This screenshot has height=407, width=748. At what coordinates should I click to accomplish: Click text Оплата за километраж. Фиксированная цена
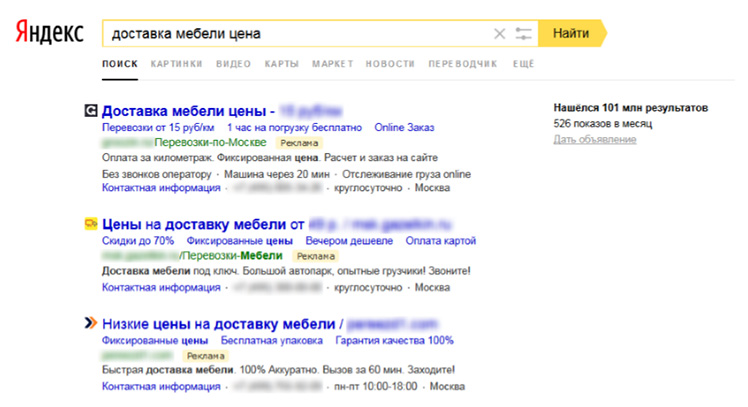coord(210,157)
